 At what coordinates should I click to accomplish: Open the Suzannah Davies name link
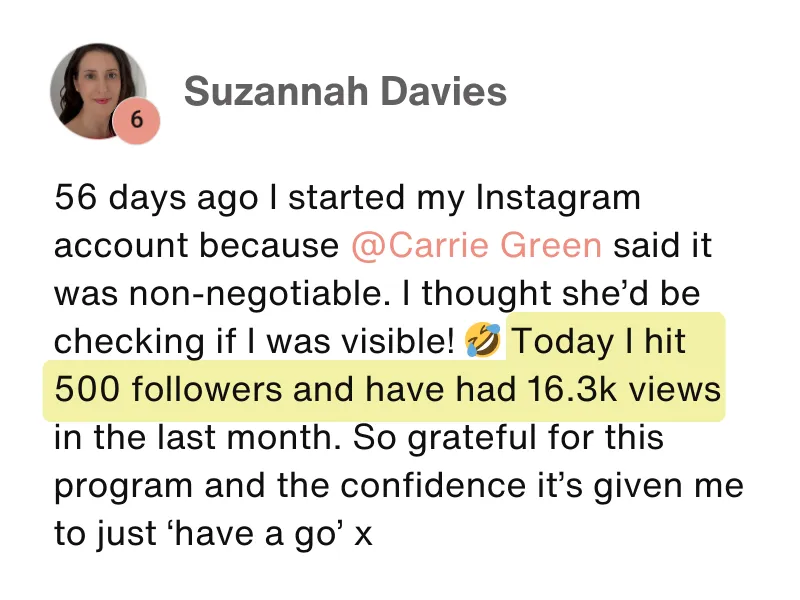tap(345, 92)
